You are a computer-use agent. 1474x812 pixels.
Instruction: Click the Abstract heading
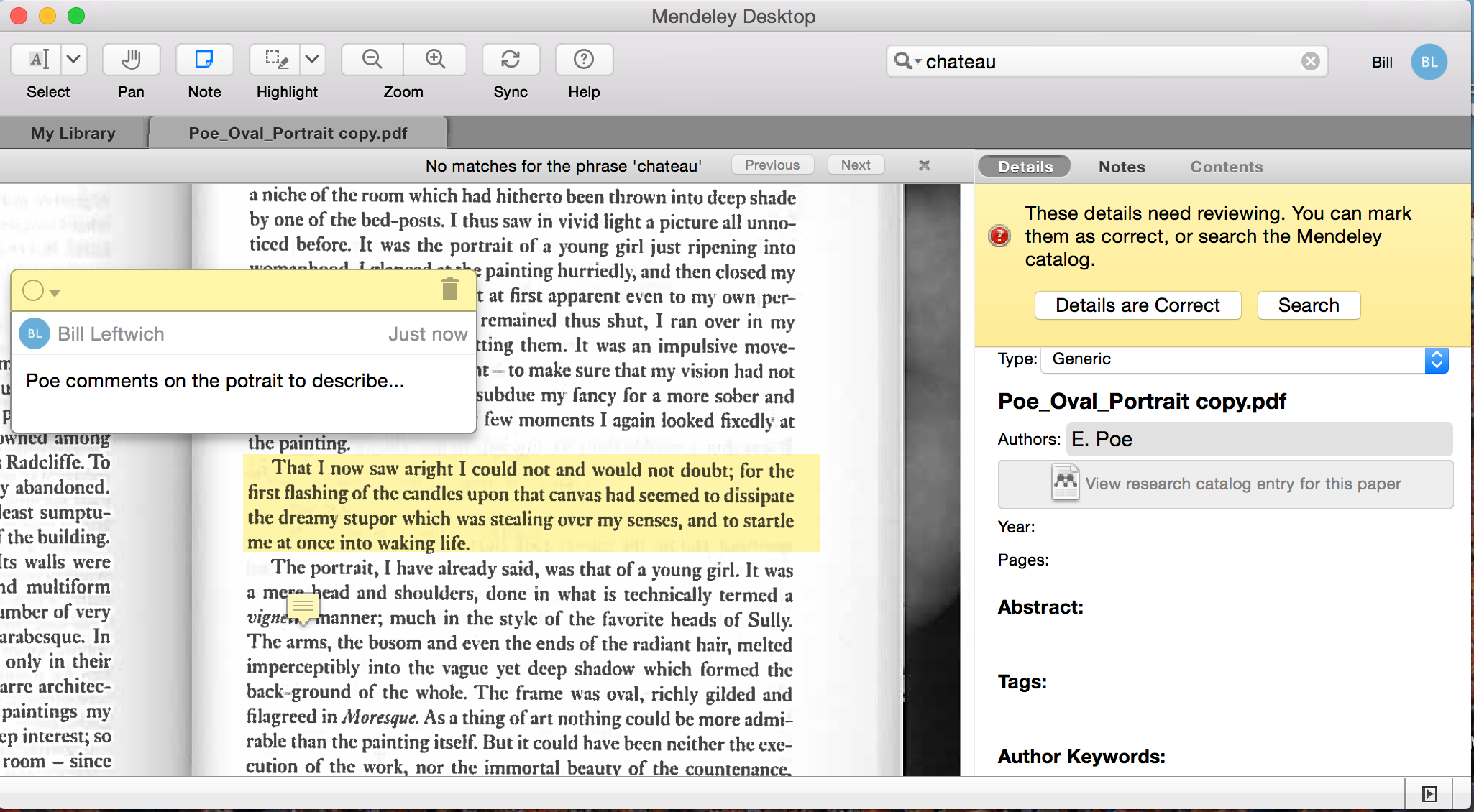pos(1040,607)
